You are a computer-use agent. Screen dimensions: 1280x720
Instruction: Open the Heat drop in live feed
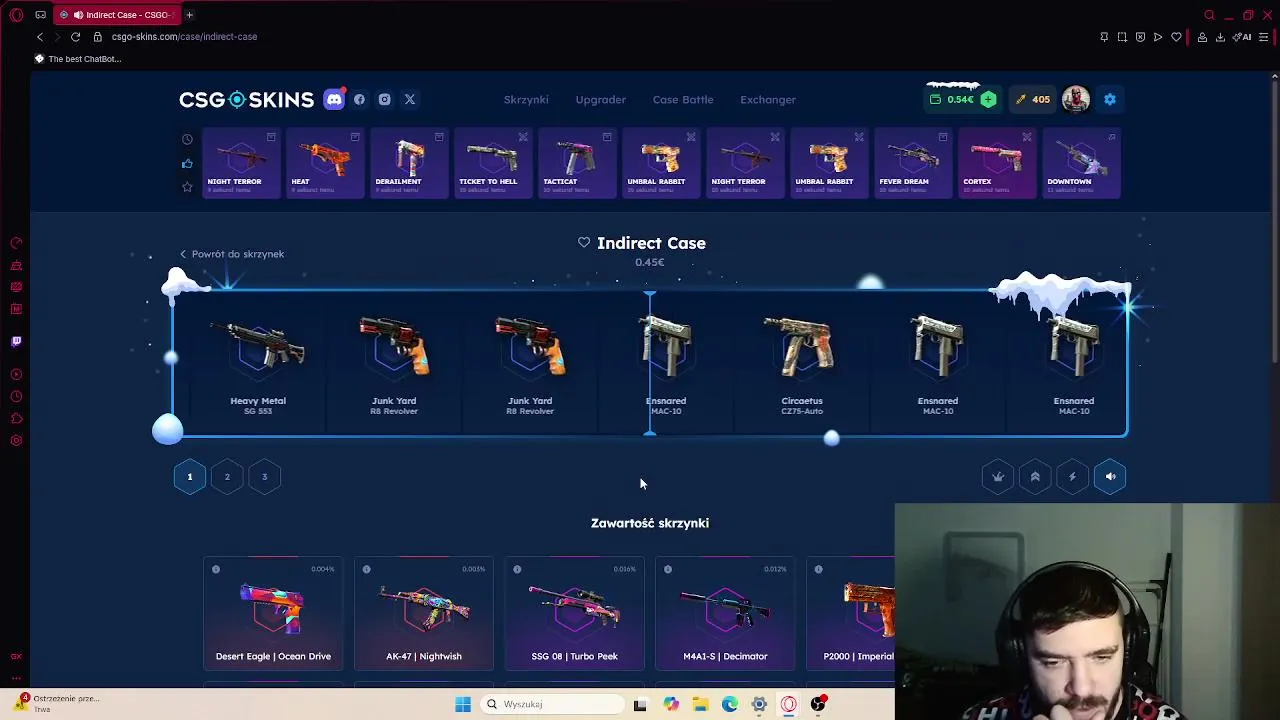325,163
